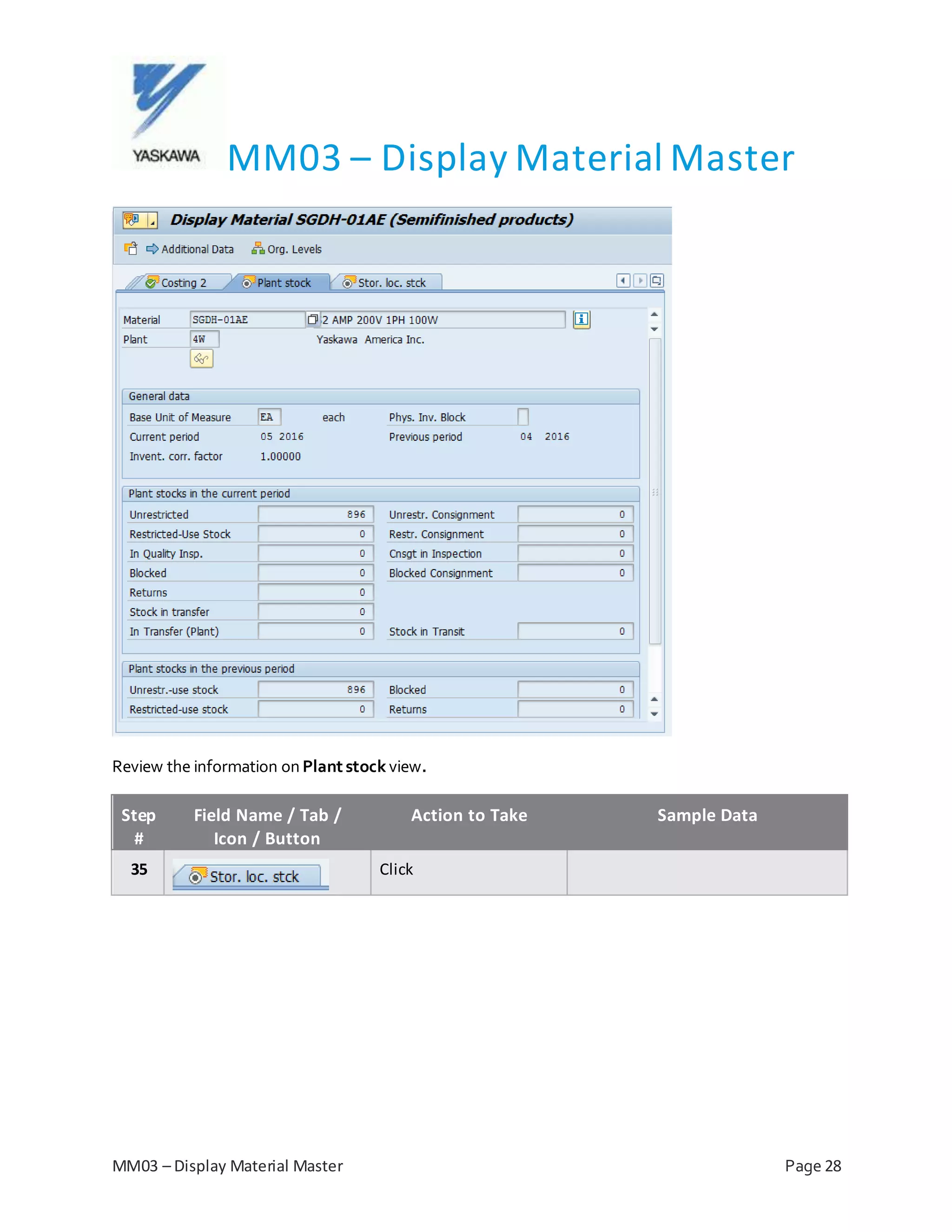The height and width of the screenshot is (1232, 952).
Task: Click the Material field SGDH-01AE
Action: click(248, 320)
